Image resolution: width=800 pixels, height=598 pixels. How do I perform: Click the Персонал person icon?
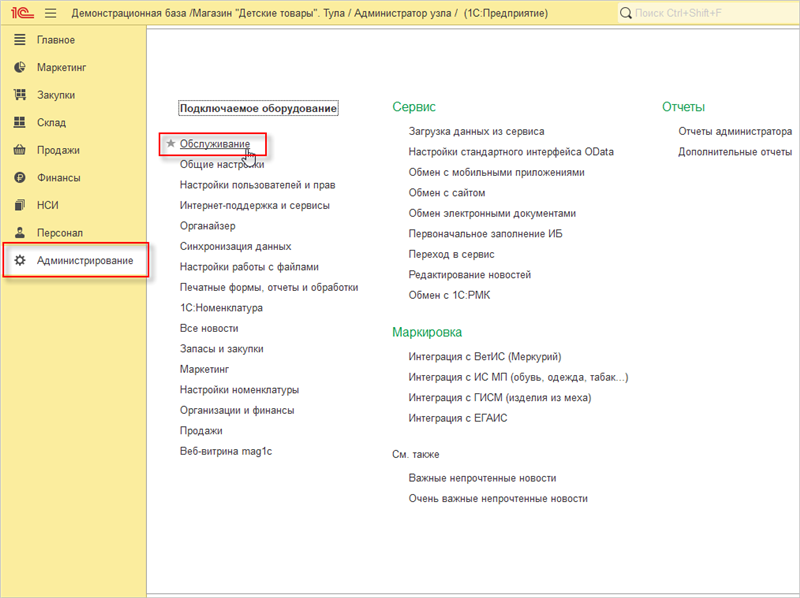(x=19, y=233)
